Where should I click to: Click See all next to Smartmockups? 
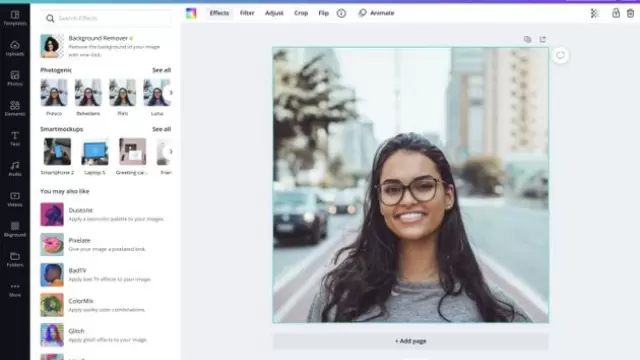coord(162,129)
